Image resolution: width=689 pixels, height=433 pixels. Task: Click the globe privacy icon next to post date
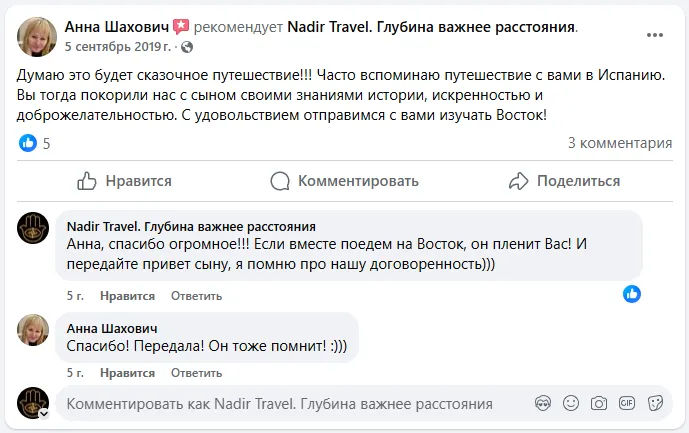click(187, 47)
